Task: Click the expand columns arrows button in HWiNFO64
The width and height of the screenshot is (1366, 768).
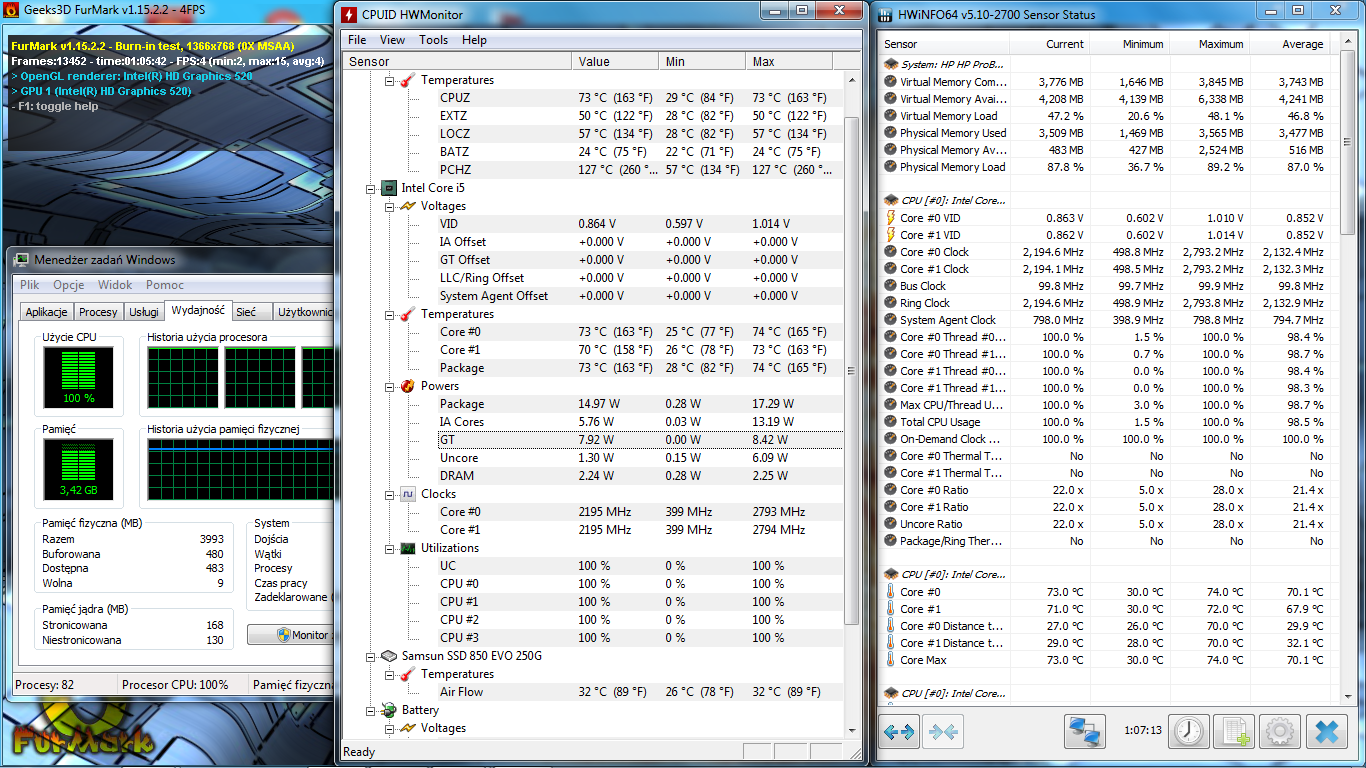Action: (x=899, y=732)
